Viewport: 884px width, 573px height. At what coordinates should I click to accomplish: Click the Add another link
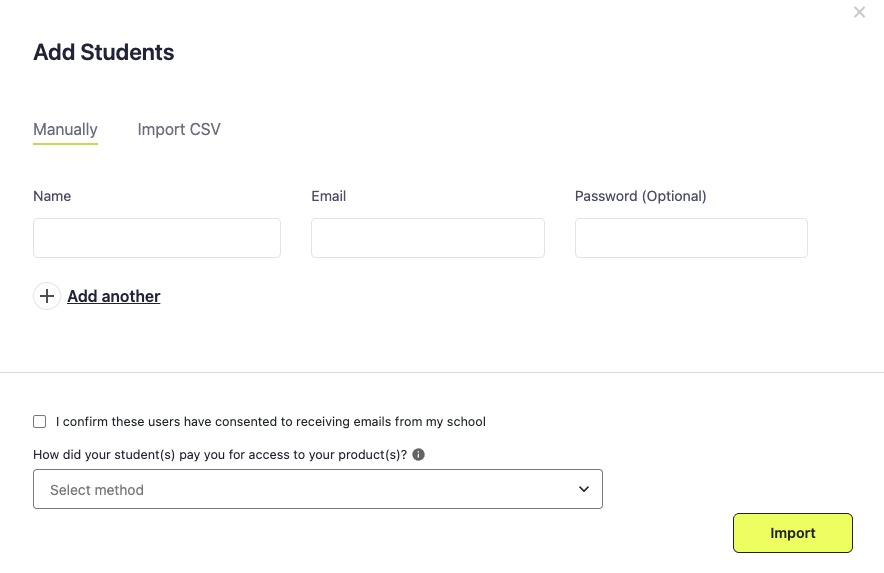[114, 296]
